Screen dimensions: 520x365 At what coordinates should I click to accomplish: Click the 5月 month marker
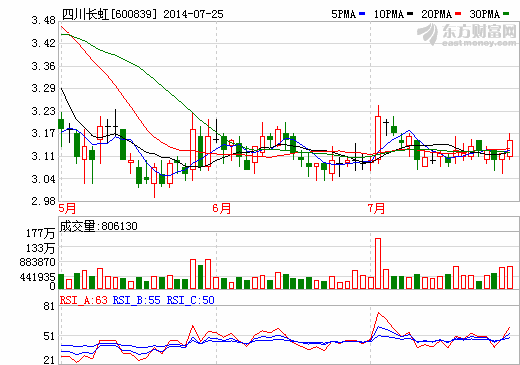(67, 208)
